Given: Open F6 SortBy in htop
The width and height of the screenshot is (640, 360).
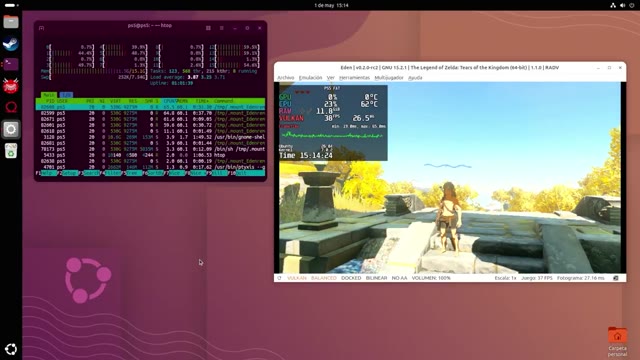Looking at the screenshot, I should point(153,173).
